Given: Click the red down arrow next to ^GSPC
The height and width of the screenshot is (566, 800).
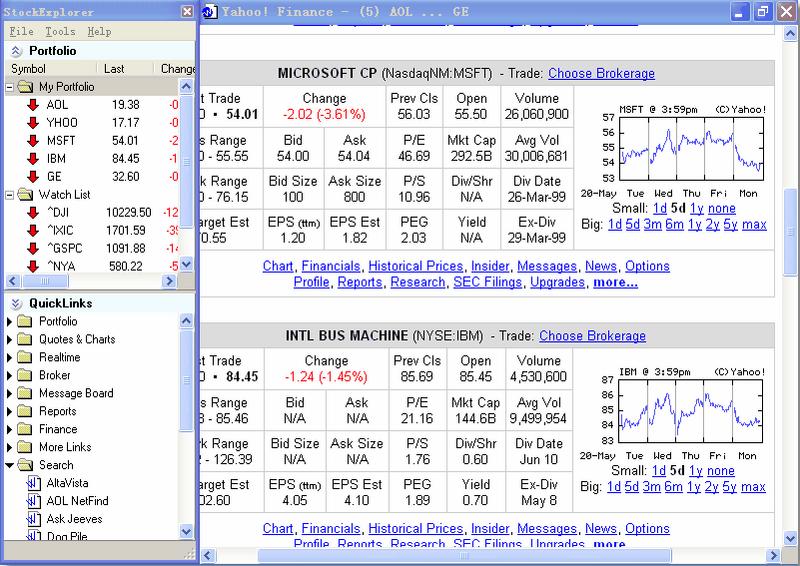Looking at the screenshot, I should [33, 249].
